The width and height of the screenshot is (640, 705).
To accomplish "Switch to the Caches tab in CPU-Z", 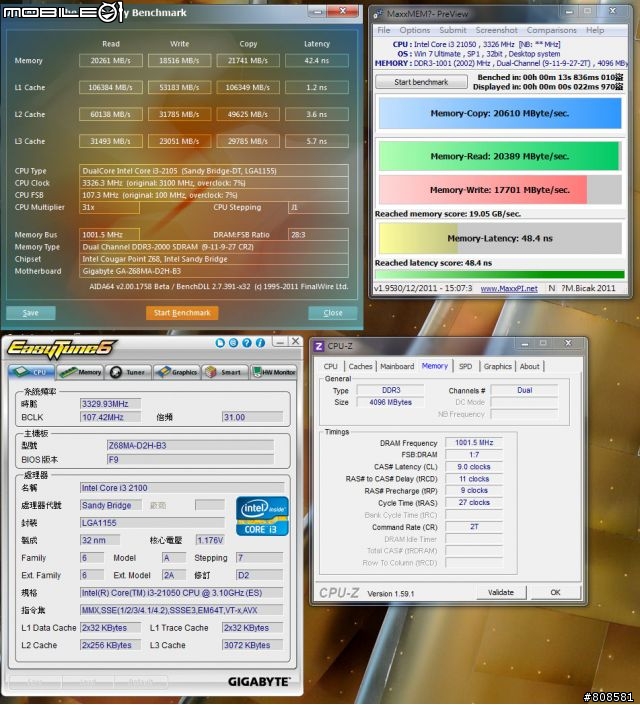I will click(360, 366).
